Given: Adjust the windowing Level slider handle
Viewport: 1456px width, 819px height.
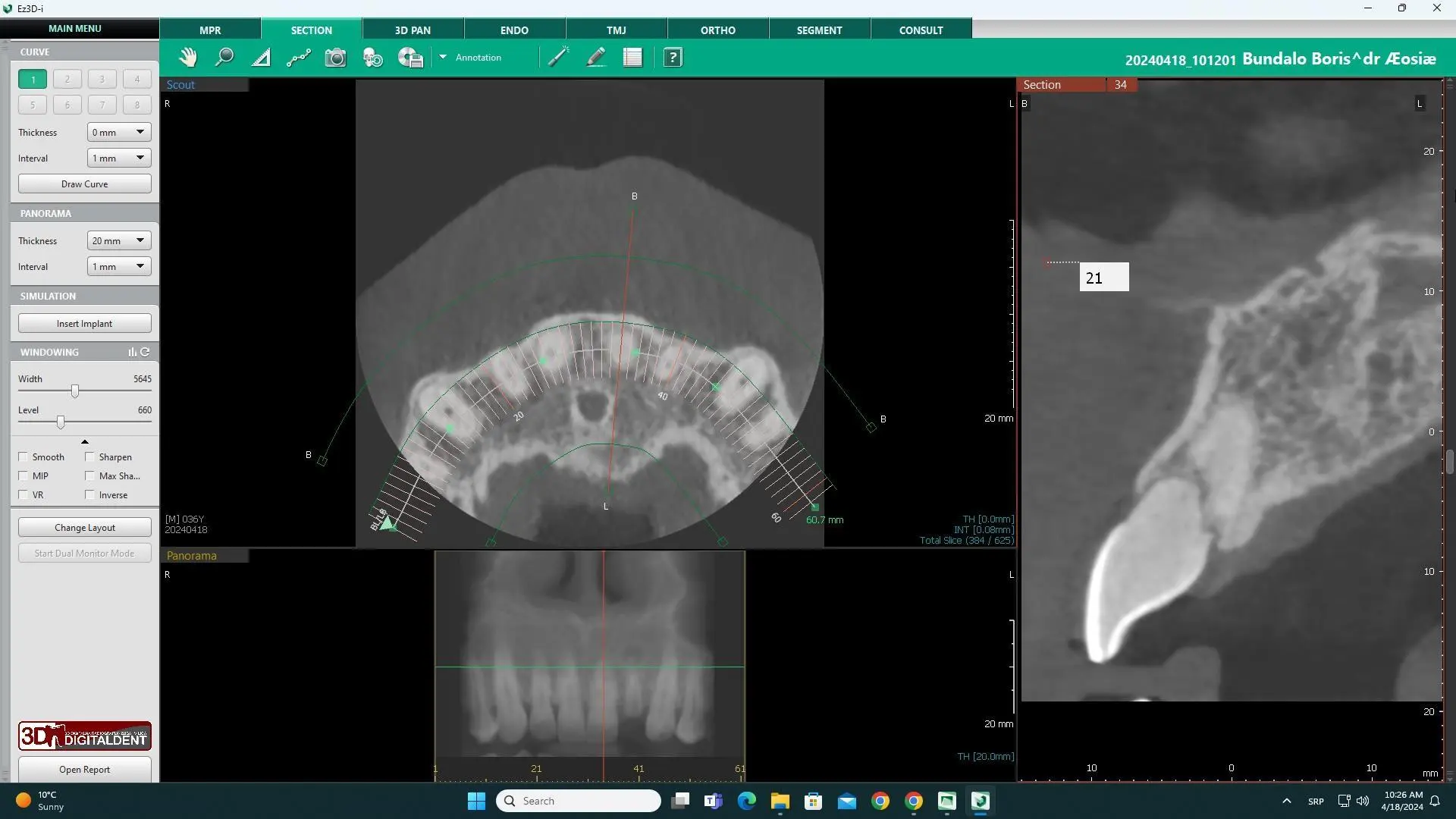Looking at the screenshot, I should 61,422.
